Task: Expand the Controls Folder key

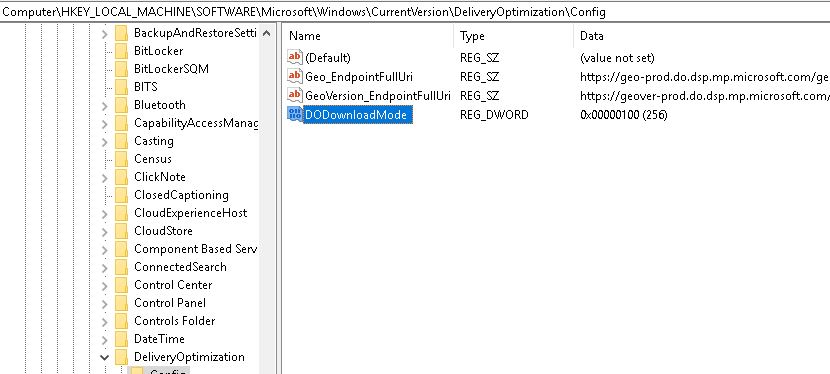Action: point(104,322)
